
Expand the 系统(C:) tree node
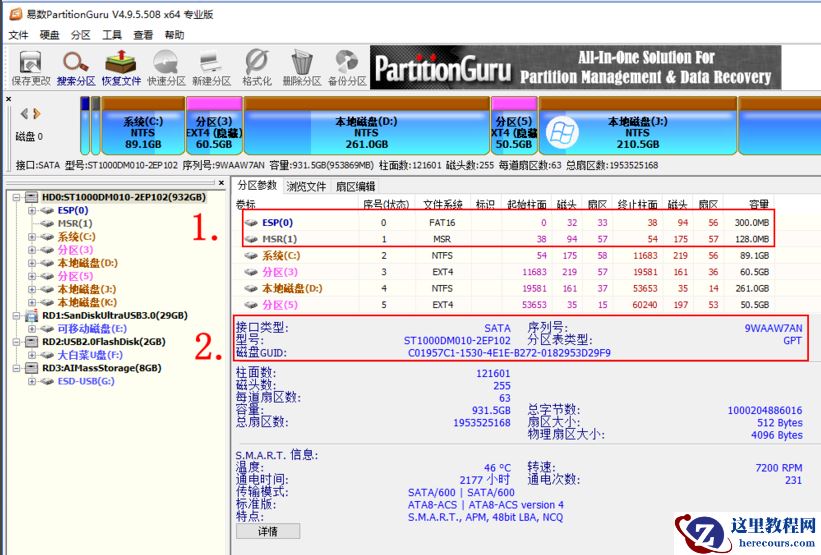pos(32,237)
